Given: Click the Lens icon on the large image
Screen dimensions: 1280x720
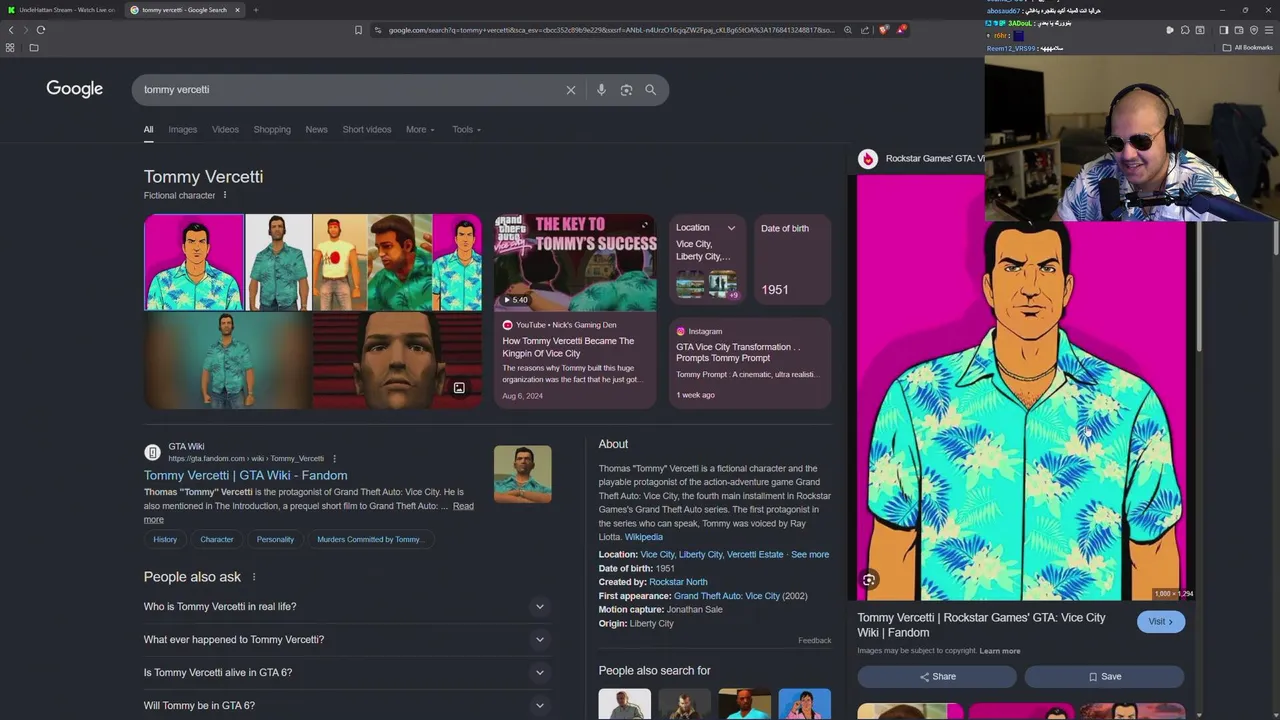Looking at the screenshot, I should pyautogui.click(x=868, y=580).
